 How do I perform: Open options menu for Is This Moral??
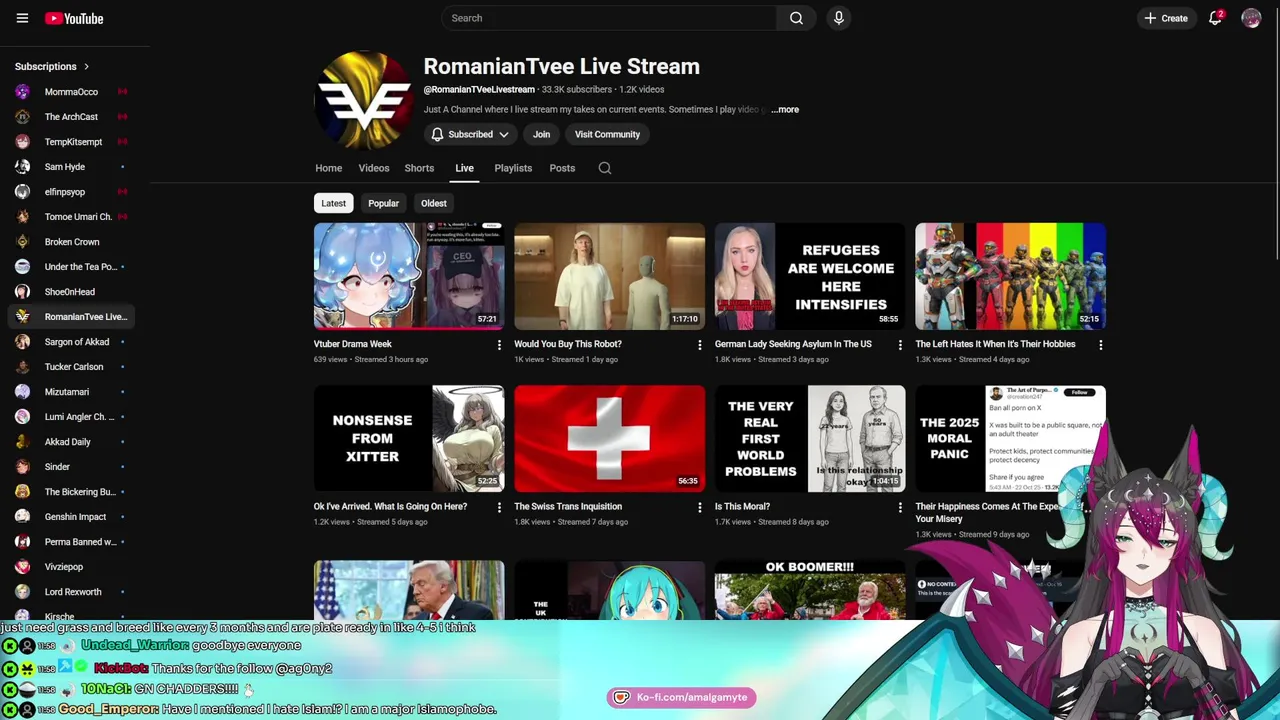point(900,508)
